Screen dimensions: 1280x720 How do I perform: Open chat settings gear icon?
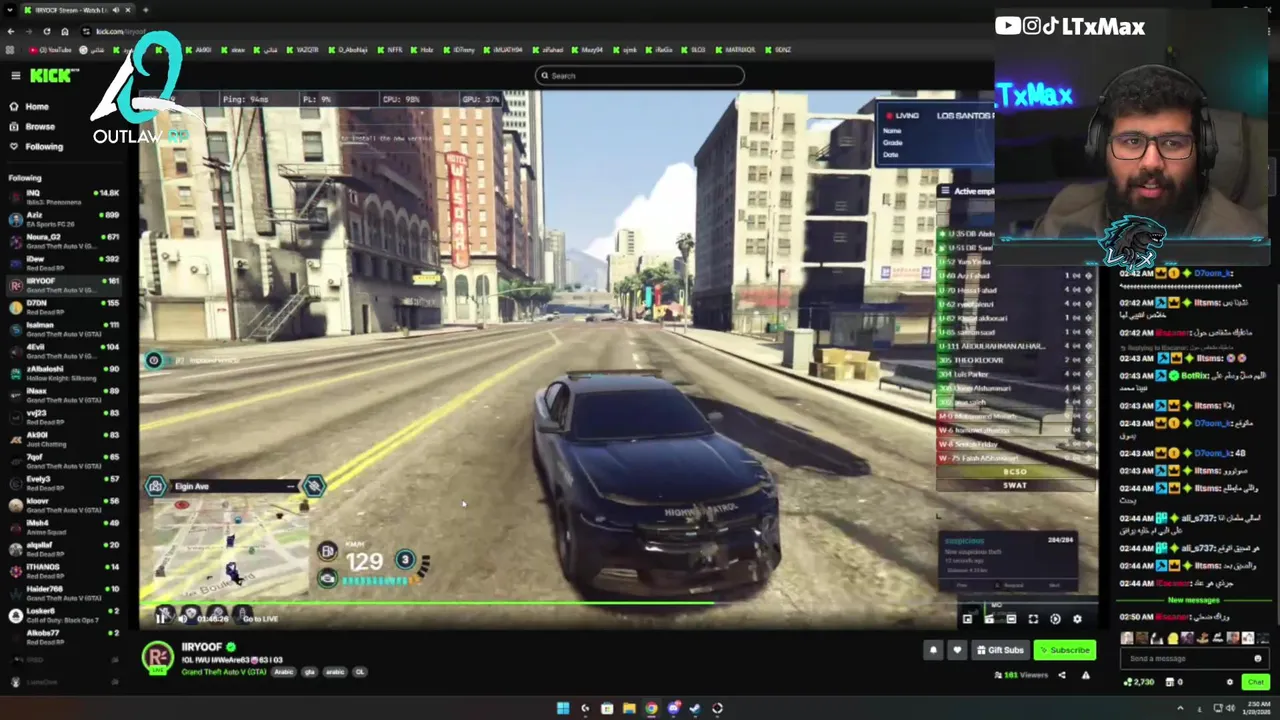1230,682
